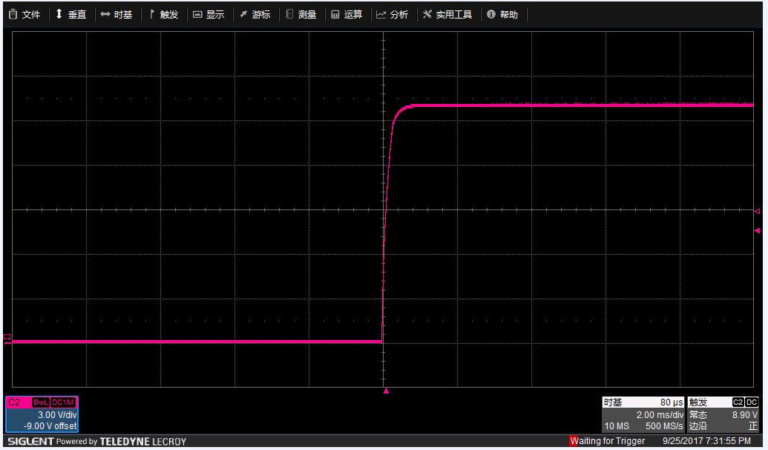The image size is (768, 450).
Task: Click the 时基 timebase descriptor box
Action: tap(643, 414)
